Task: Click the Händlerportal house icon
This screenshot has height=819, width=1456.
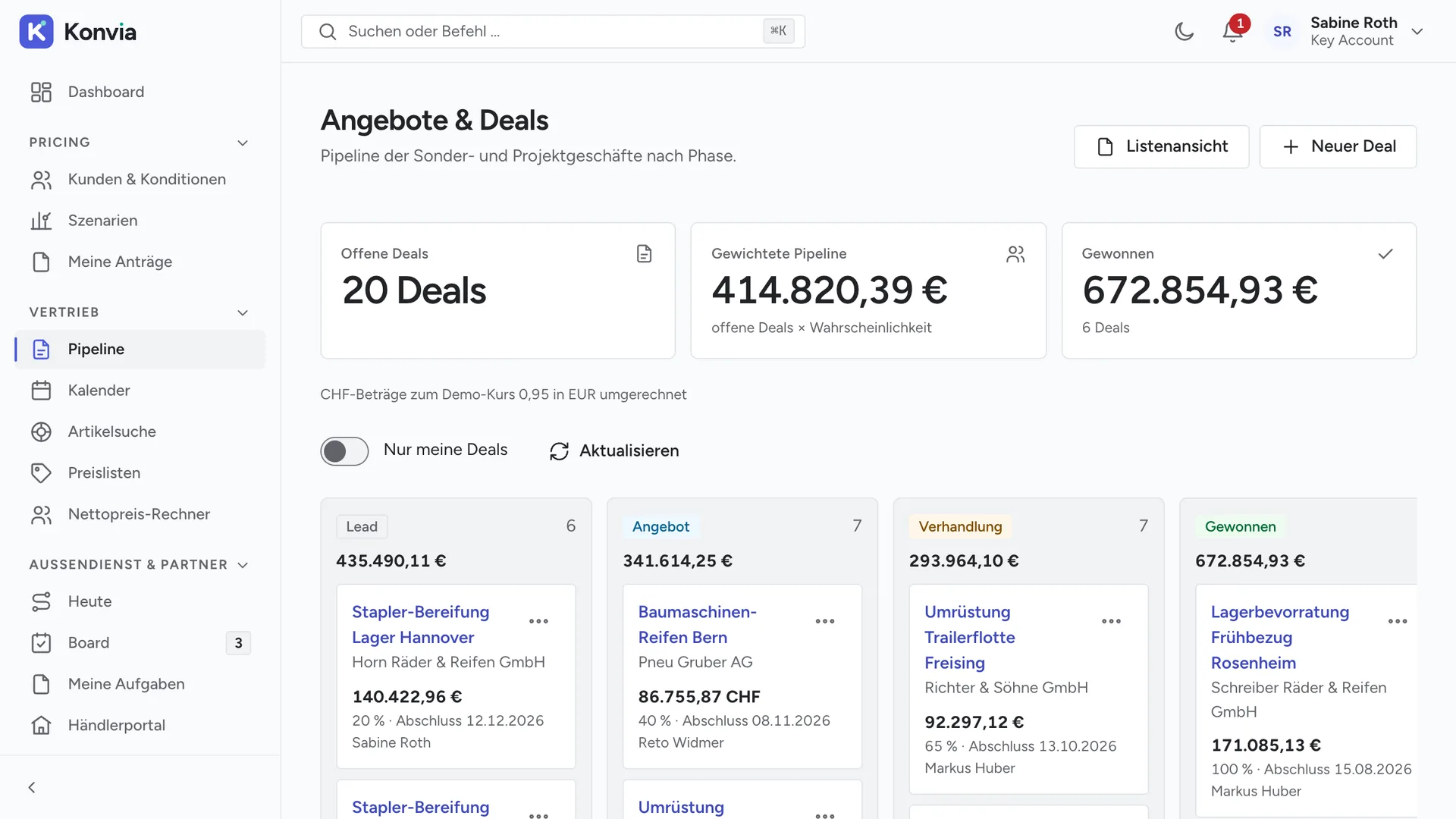Action: 41,726
